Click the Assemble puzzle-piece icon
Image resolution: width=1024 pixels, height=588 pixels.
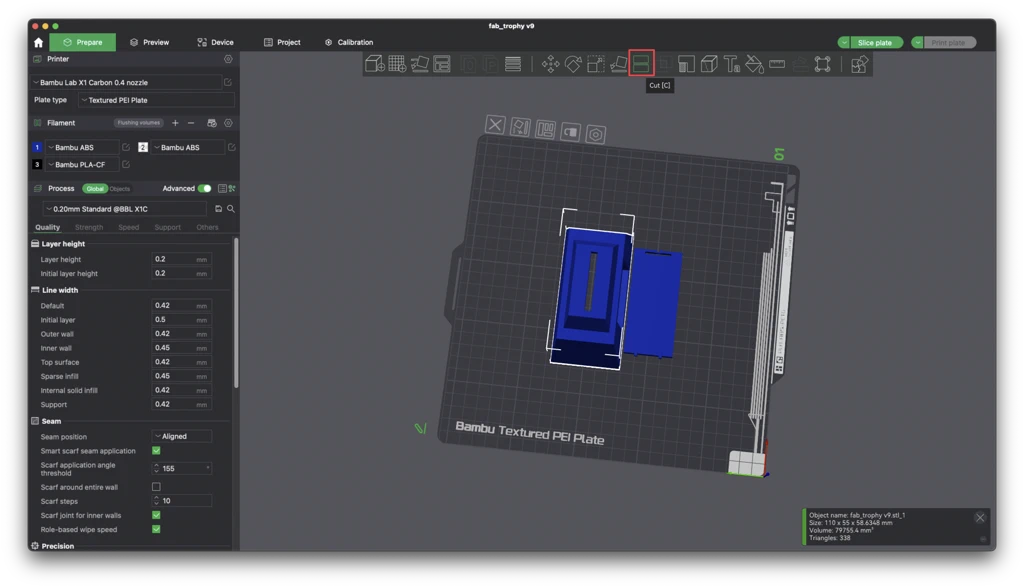pyautogui.click(x=859, y=63)
